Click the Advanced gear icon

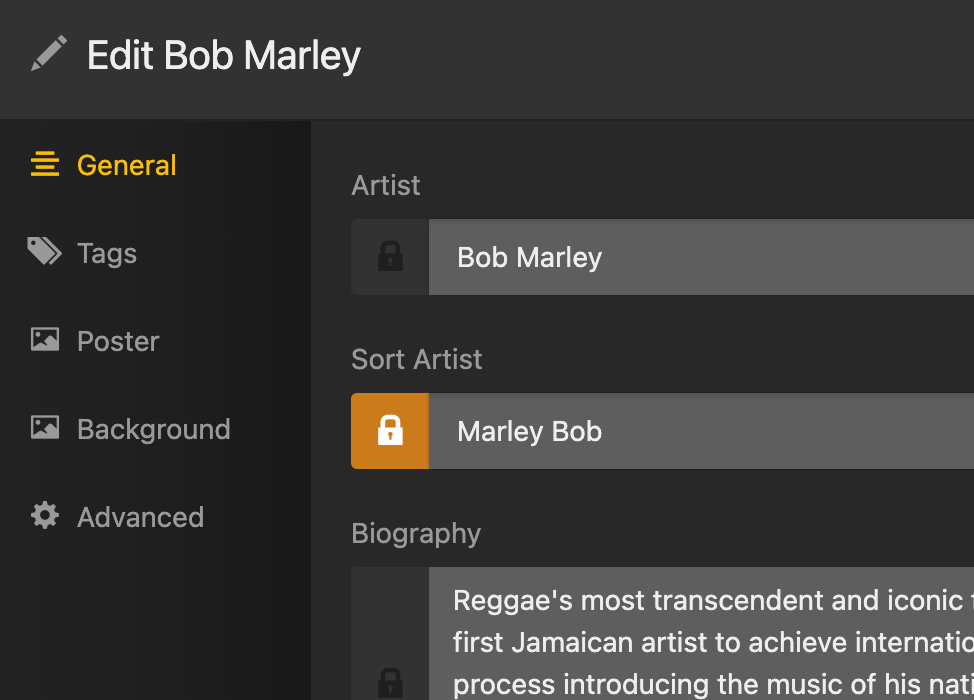[45, 516]
